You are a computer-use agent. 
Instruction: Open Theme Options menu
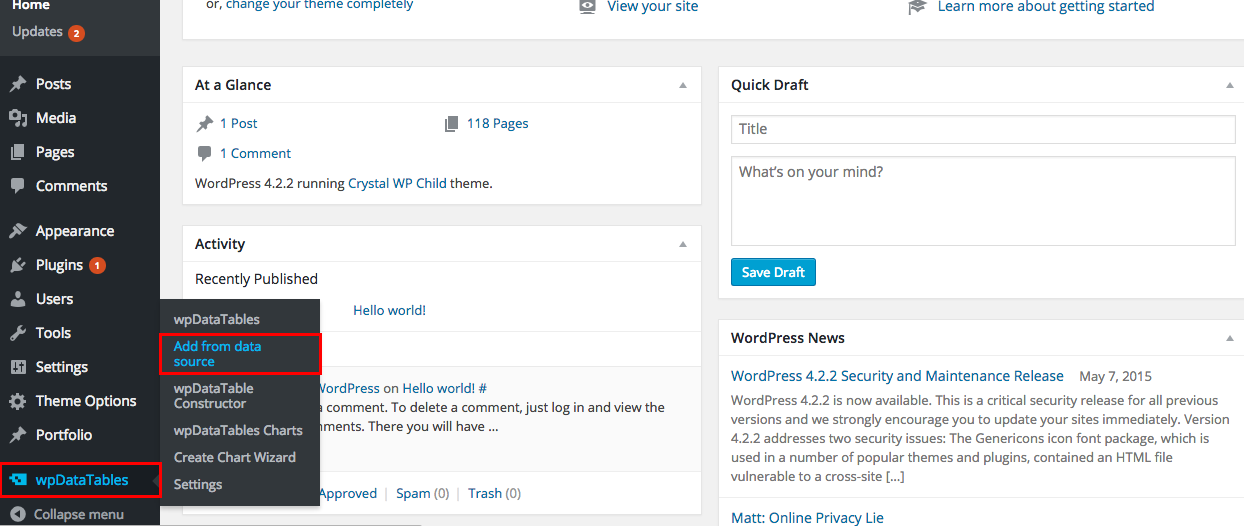click(86, 401)
